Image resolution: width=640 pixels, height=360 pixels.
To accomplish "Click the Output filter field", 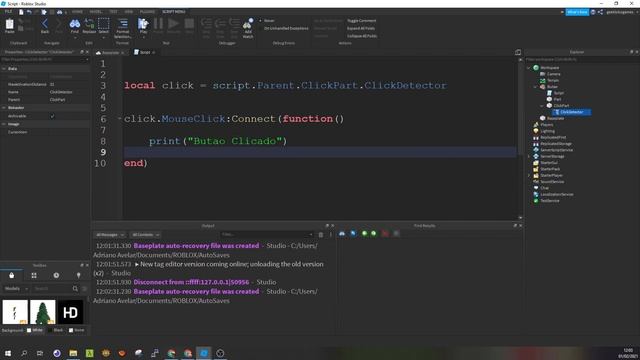I will click(x=266, y=235).
